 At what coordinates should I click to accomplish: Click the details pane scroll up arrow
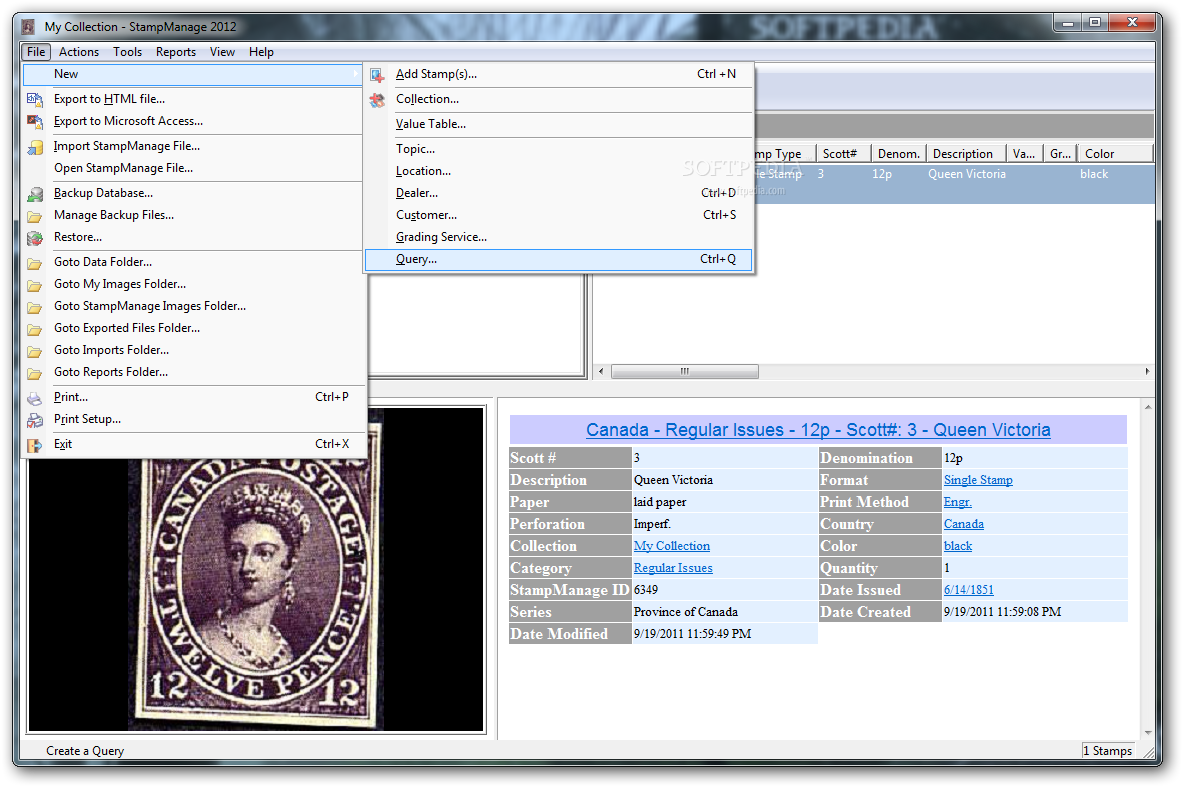(x=1148, y=407)
